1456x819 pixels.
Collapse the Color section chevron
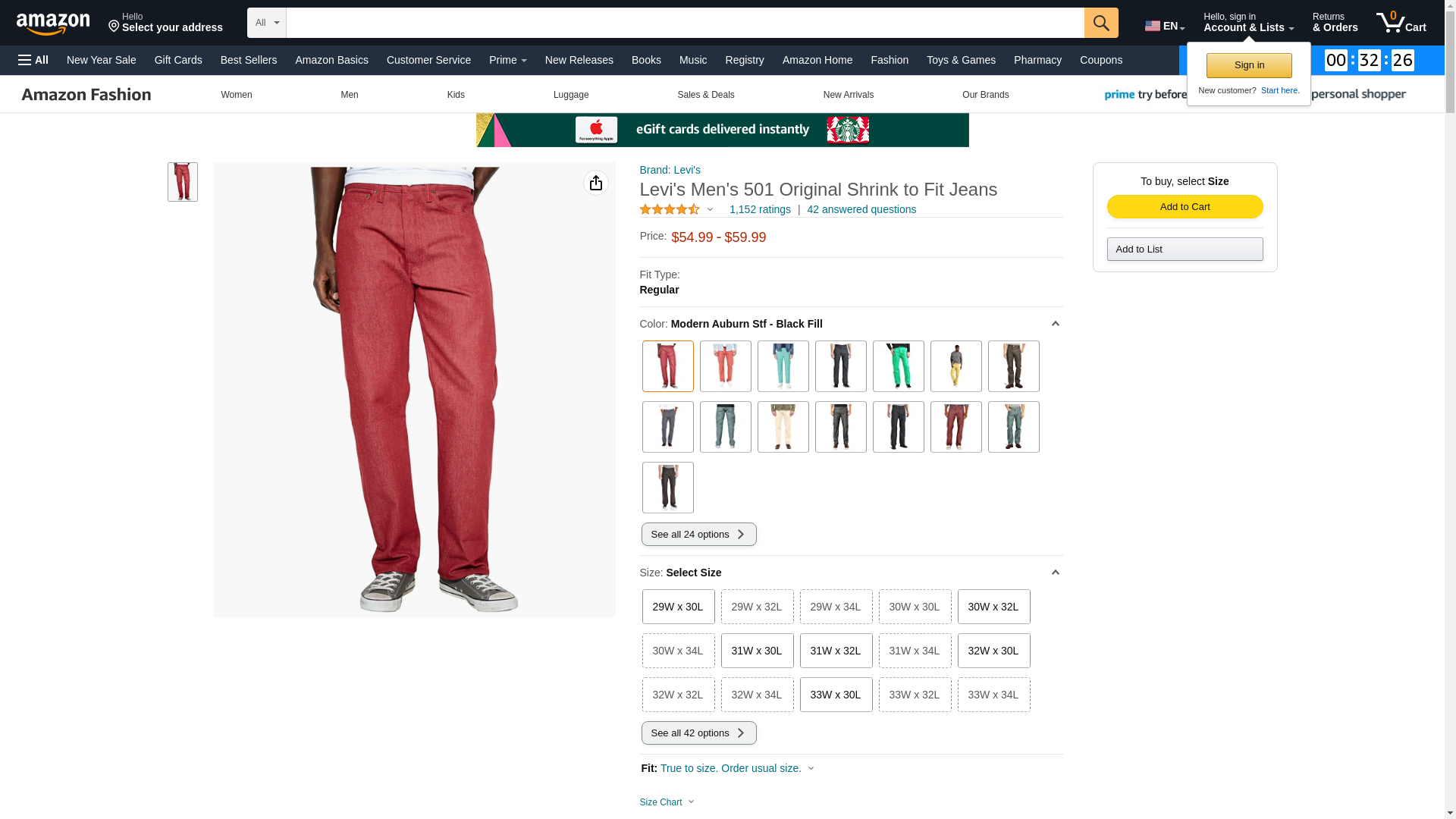[1055, 324]
